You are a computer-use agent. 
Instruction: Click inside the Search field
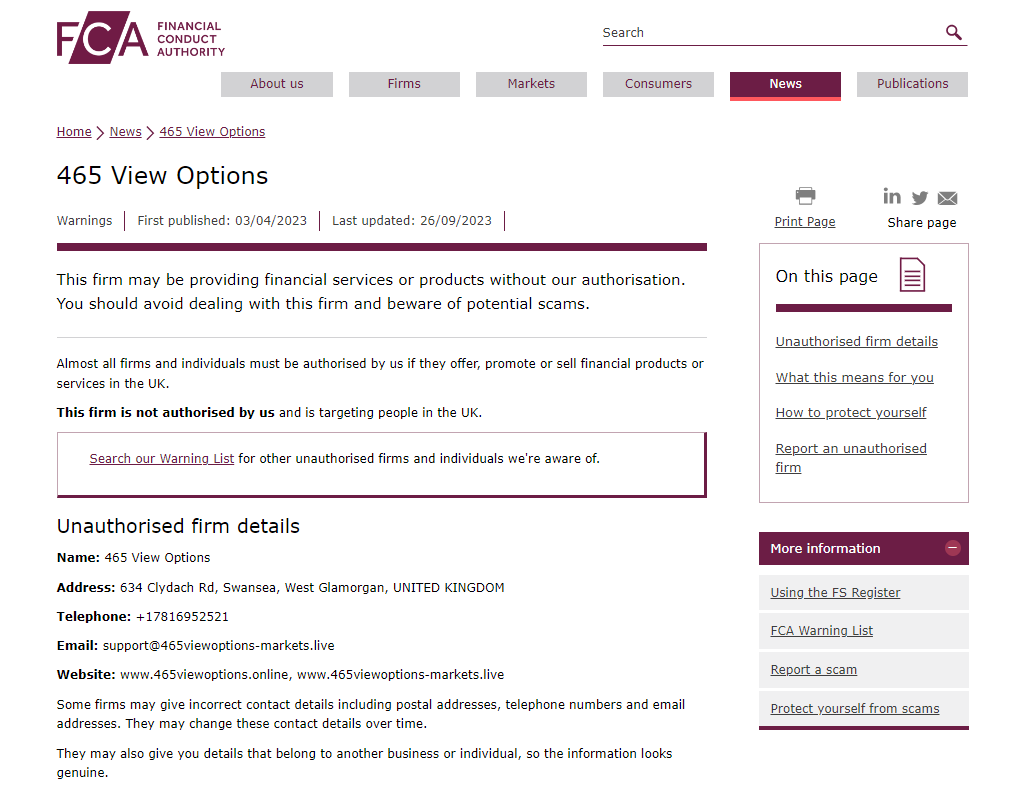[x=770, y=33]
